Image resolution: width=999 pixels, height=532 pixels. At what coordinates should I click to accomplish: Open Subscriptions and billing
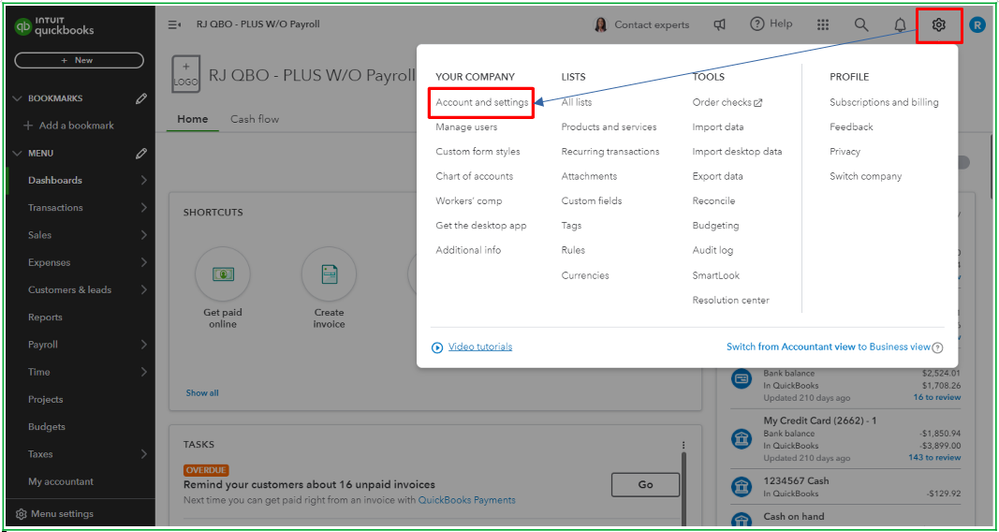click(x=884, y=102)
